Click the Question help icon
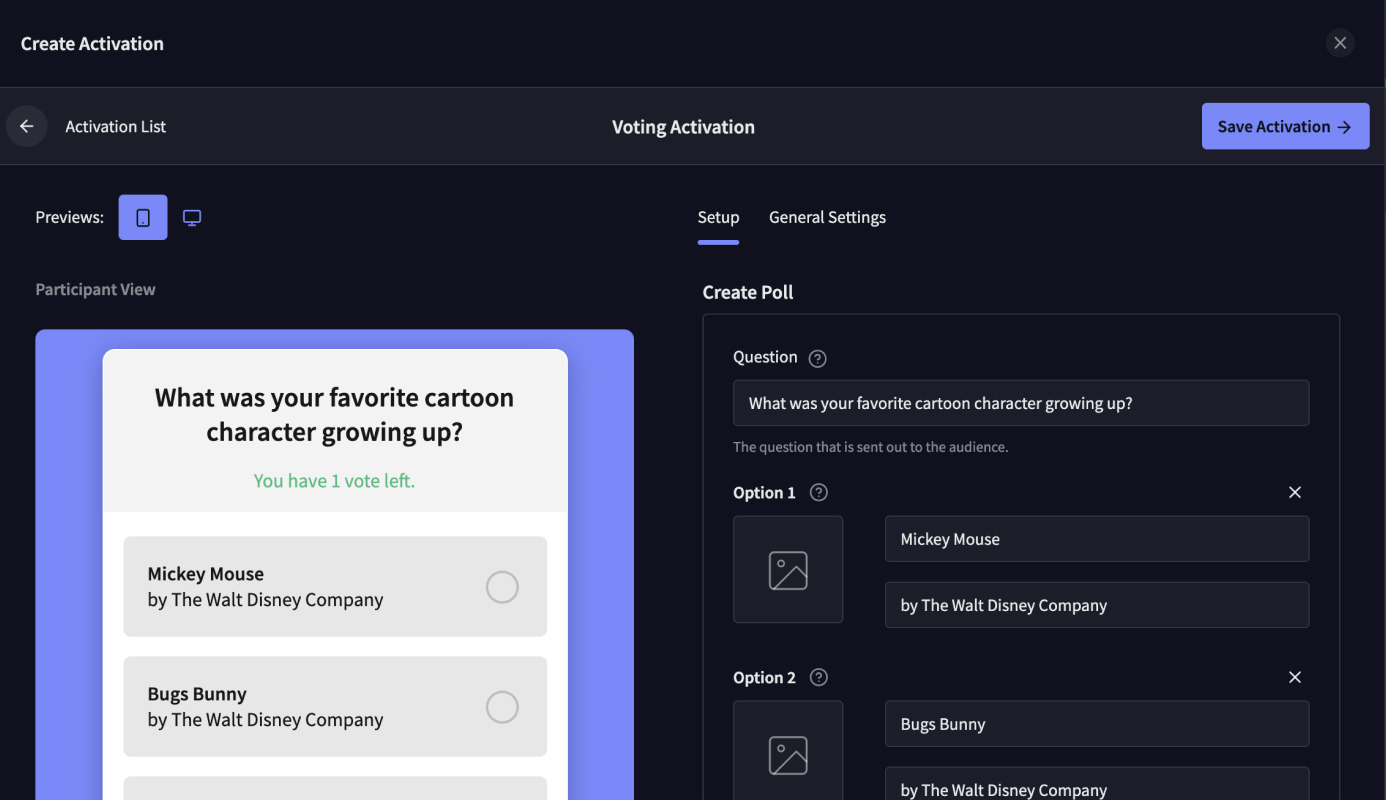Image resolution: width=1386 pixels, height=800 pixels. tap(818, 358)
